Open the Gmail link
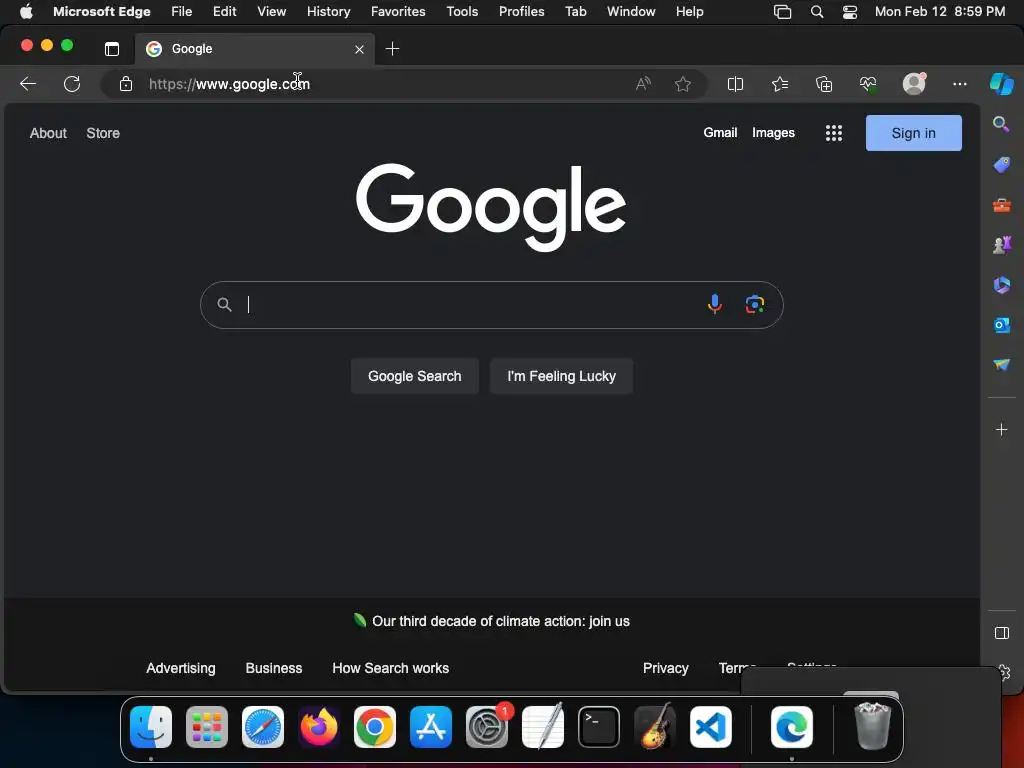 point(720,133)
